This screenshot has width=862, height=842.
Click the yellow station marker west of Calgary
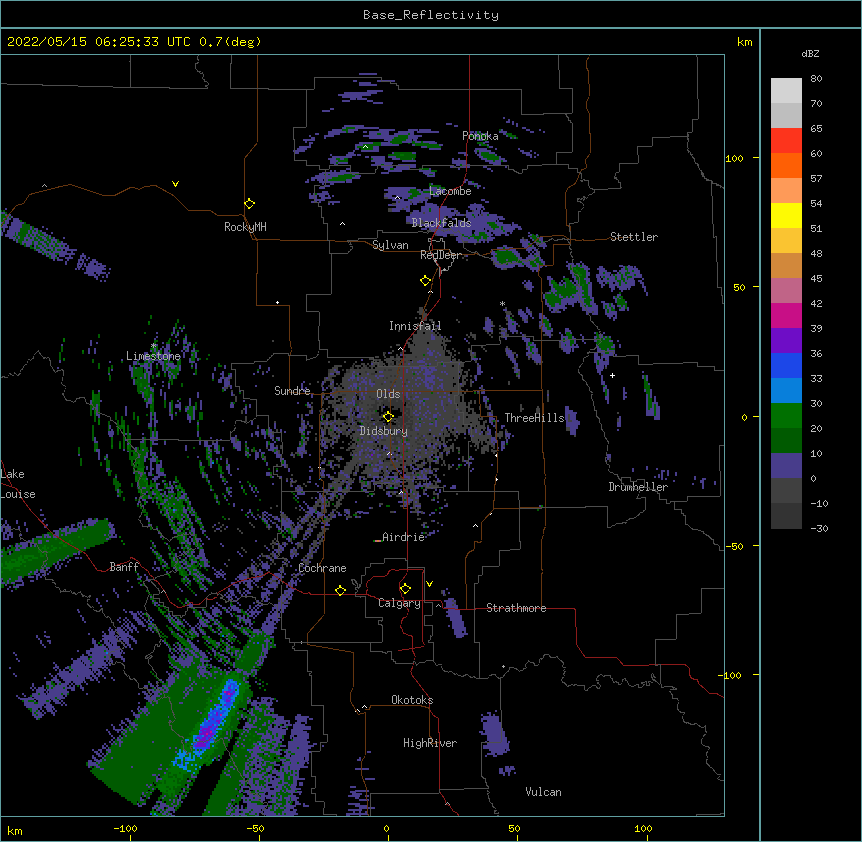pos(340,590)
